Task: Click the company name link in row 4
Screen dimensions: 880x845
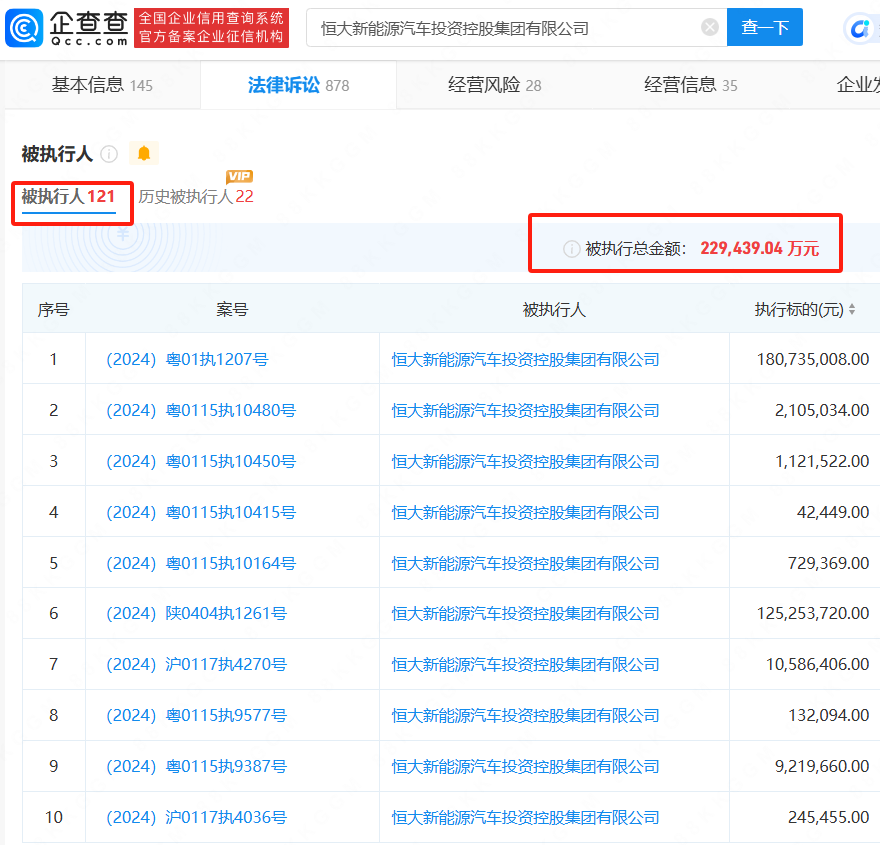Action: pos(525,512)
